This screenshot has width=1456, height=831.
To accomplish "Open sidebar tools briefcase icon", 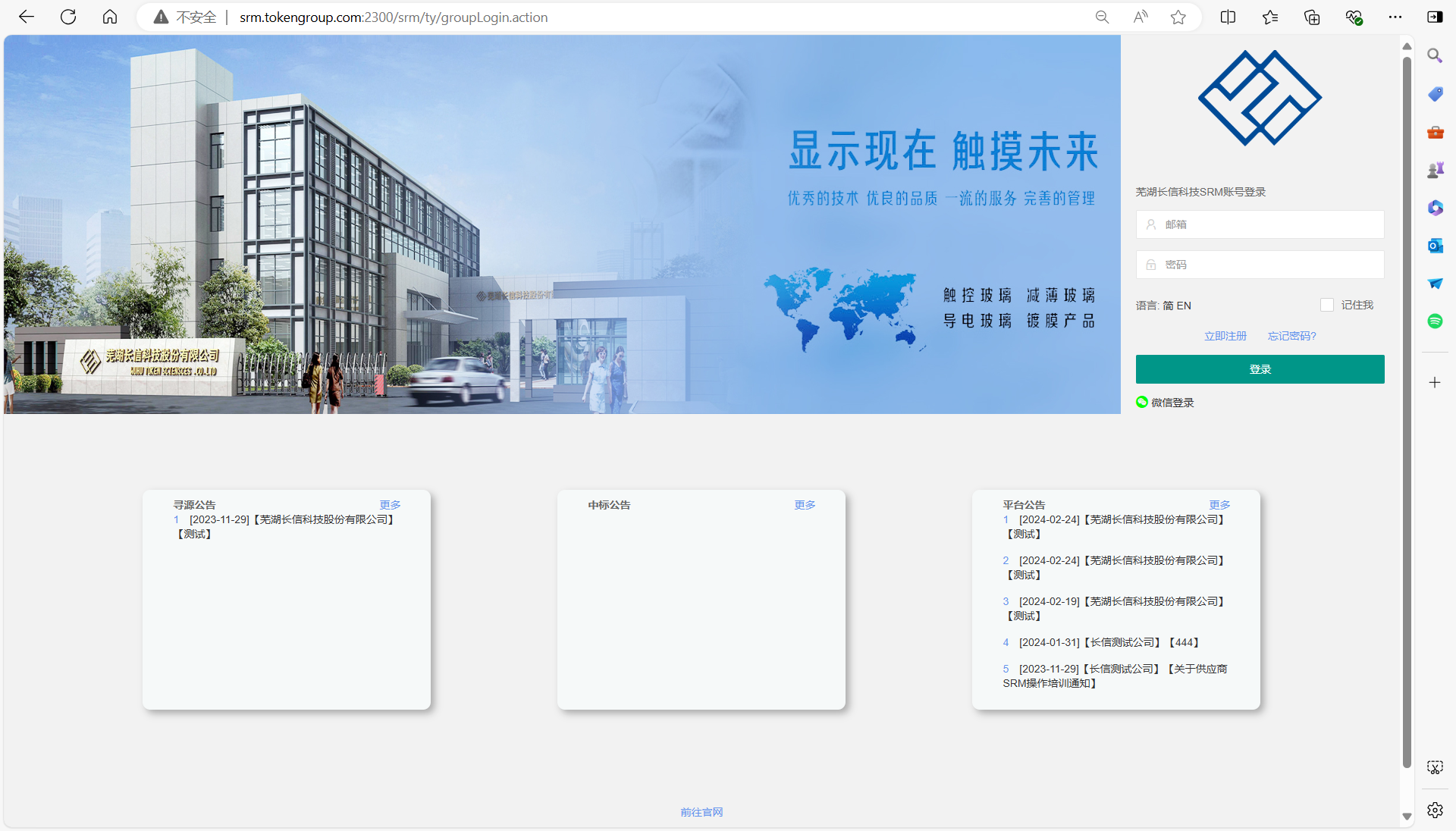I will click(1435, 132).
